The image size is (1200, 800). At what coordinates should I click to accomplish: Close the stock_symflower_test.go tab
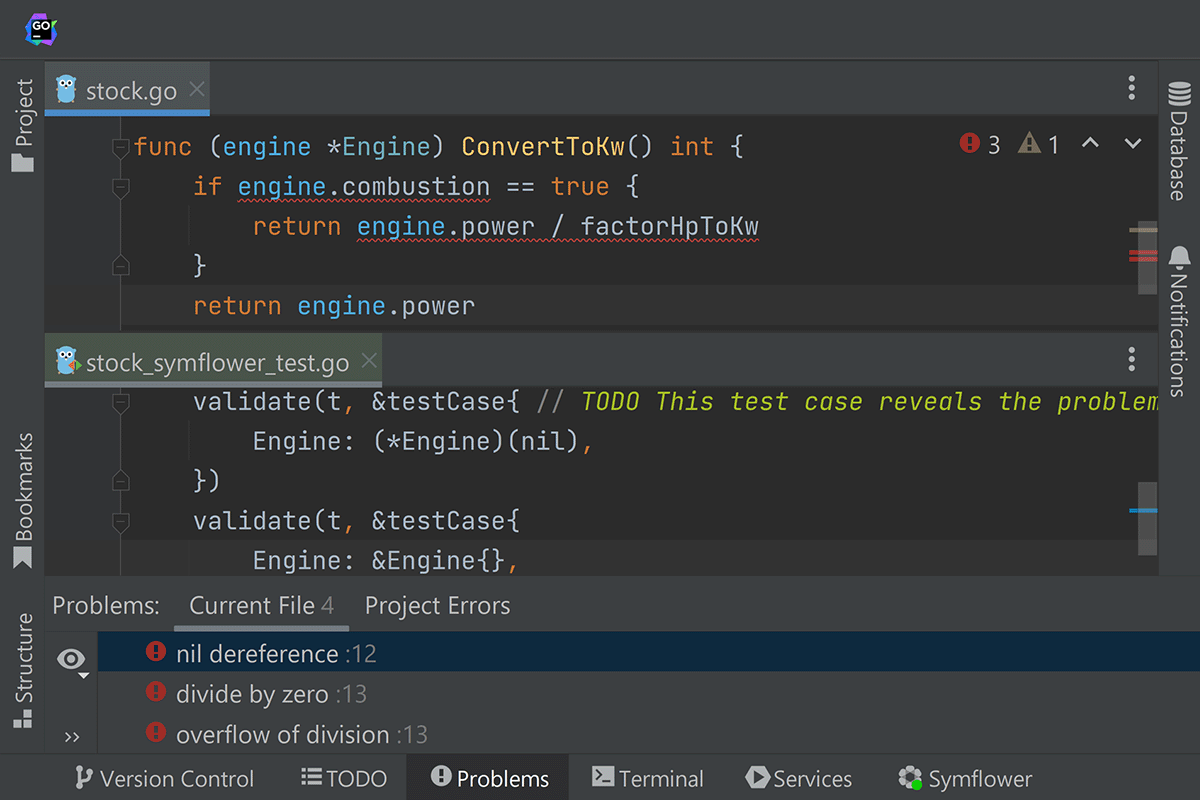(x=369, y=360)
